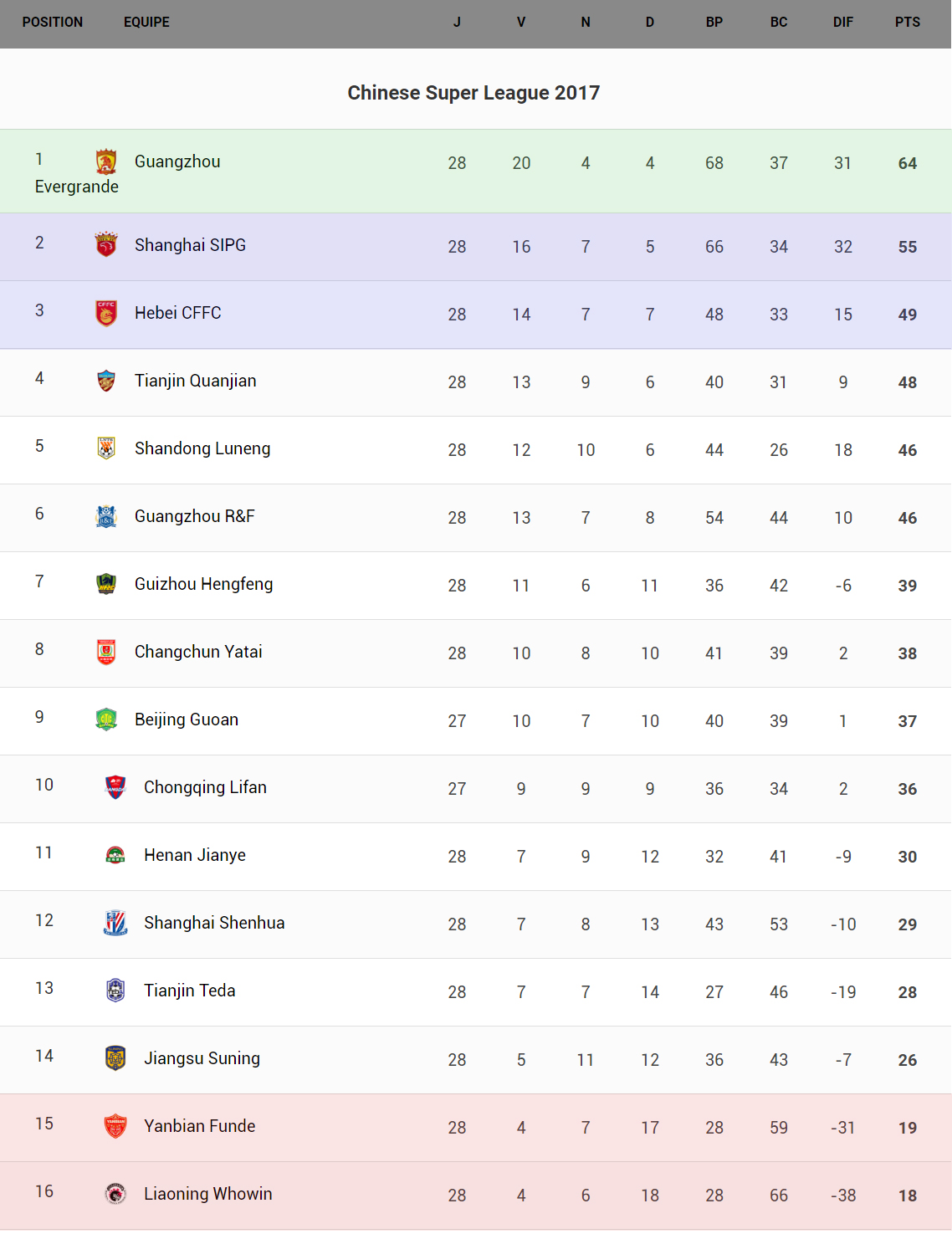Select the Tianjin Quanjian crest icon
This screenshot has height=1234, width=952.
(x=106, y=381)
